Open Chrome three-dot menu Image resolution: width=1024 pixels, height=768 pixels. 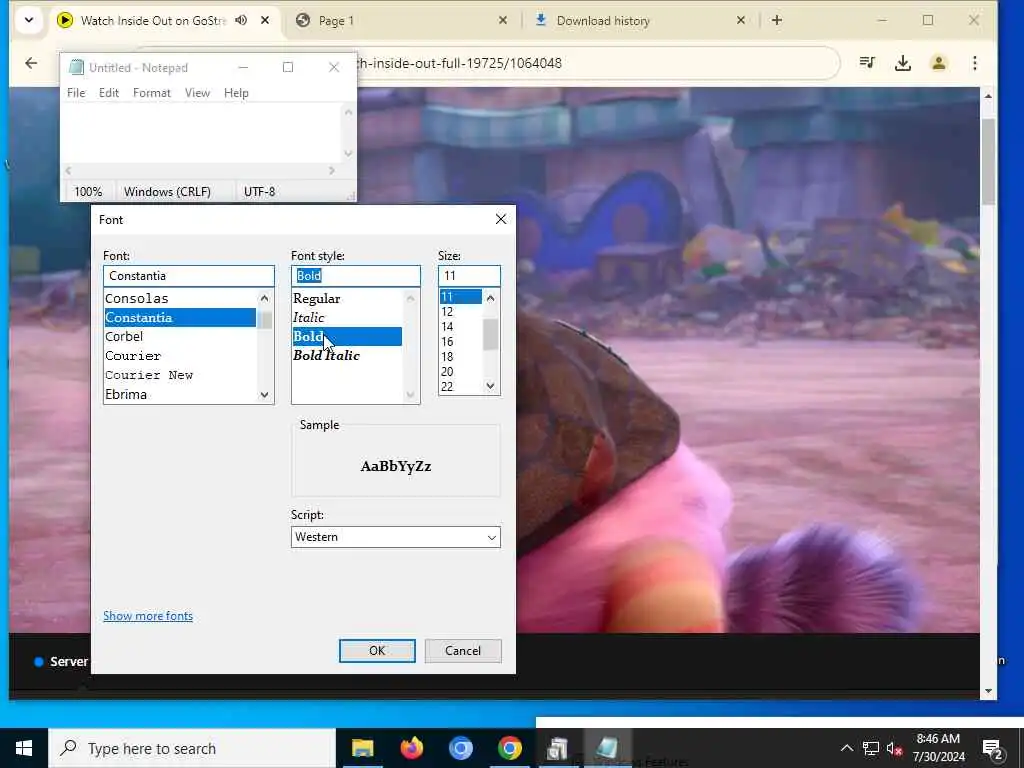point(974,63)
